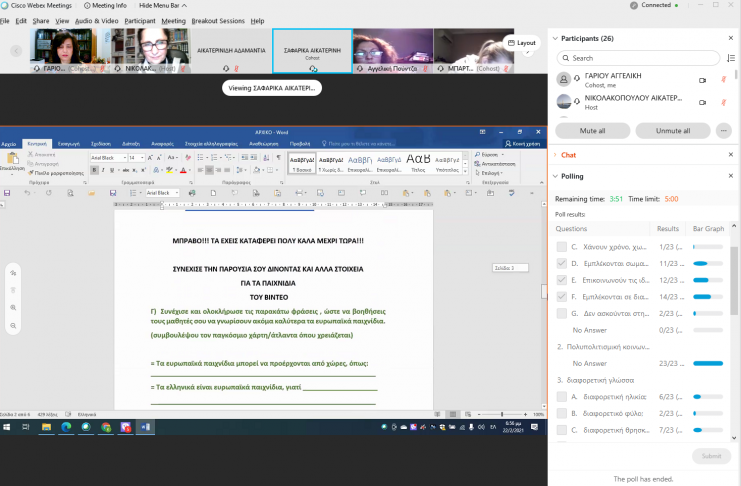The height and width of the screenshot is (486, 741).
Task: Open the Layout options button
Action: [x=520, y=43]
